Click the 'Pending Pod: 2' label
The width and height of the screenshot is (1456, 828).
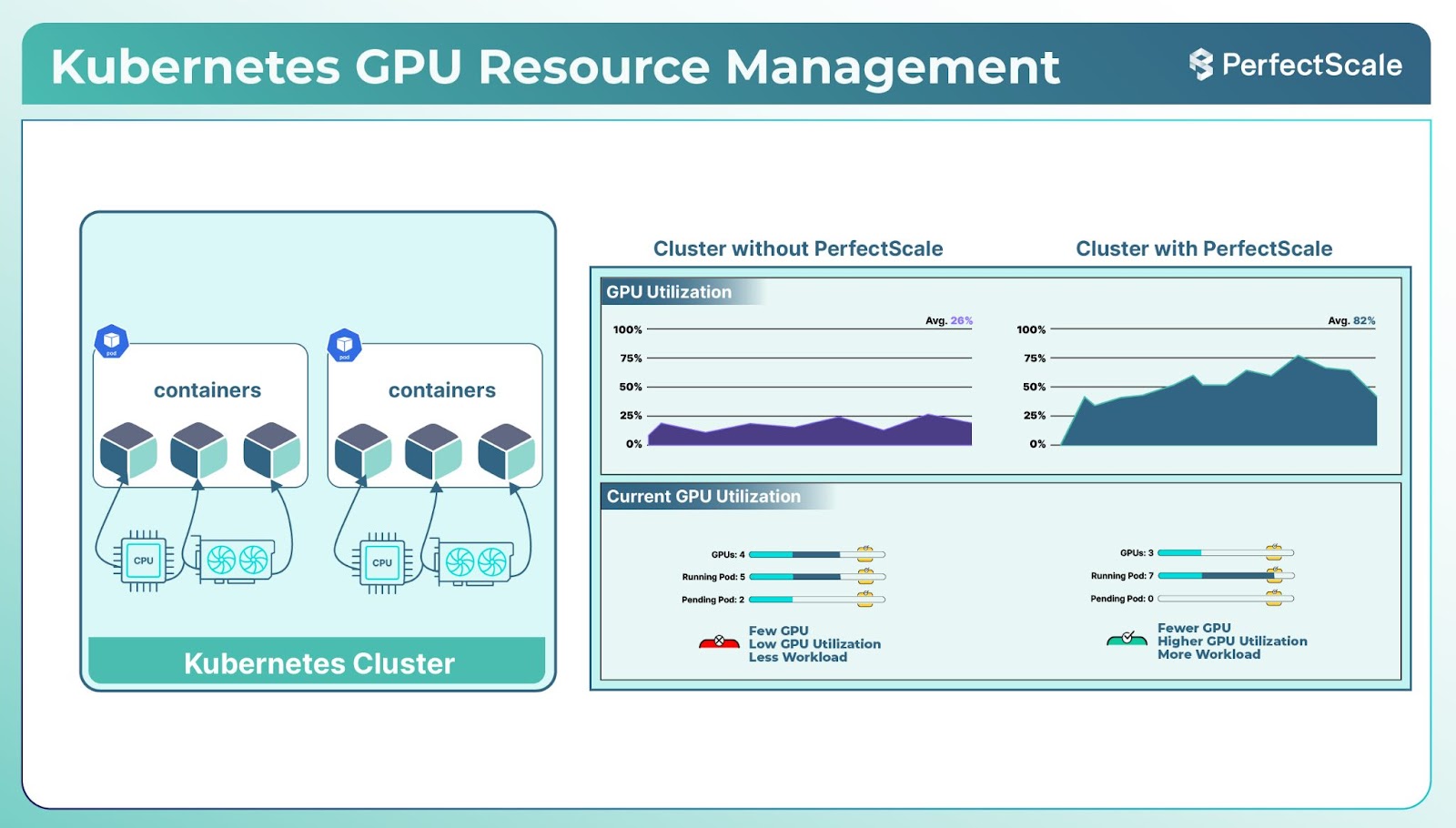713,600
